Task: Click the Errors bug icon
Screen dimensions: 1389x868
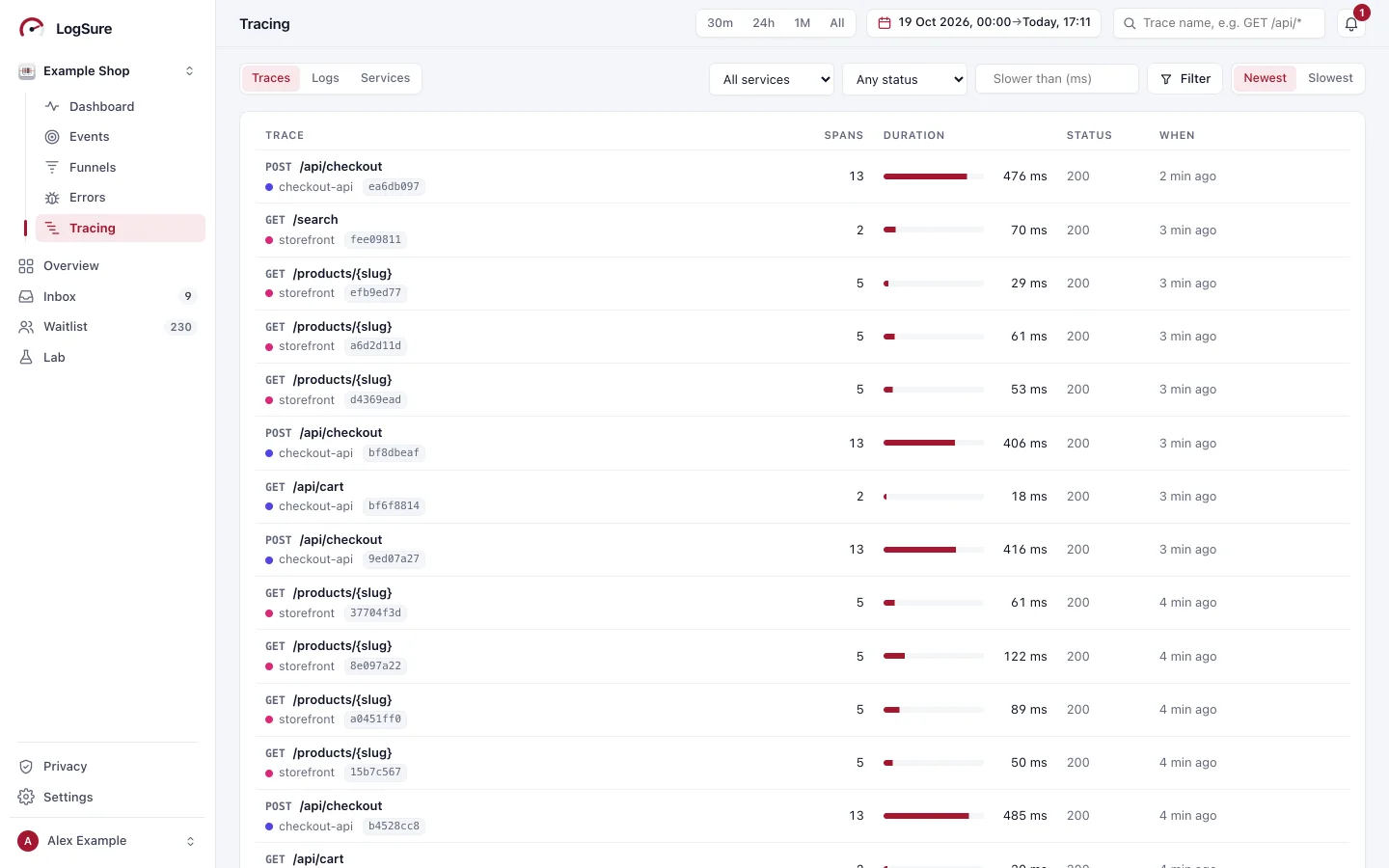Action: (x=52, y=198)
